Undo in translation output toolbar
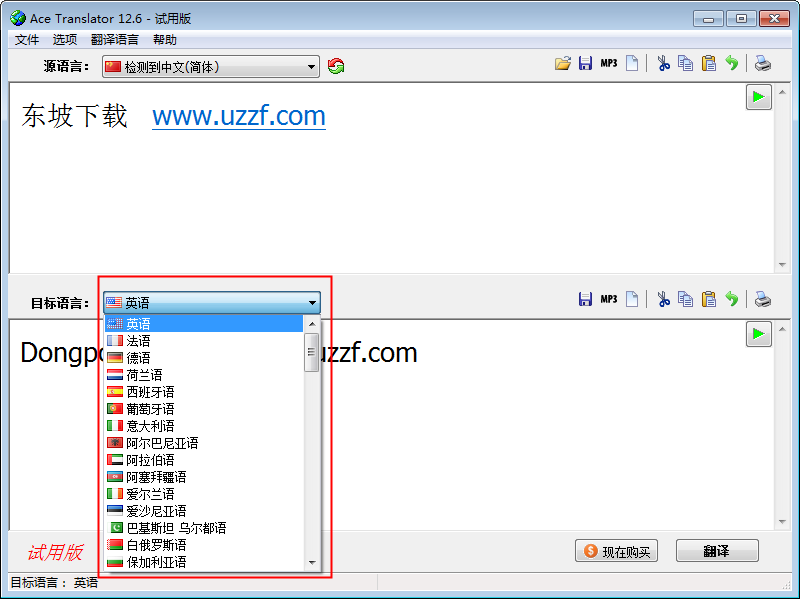Screen dimensions: 800x599 (732, 299)
